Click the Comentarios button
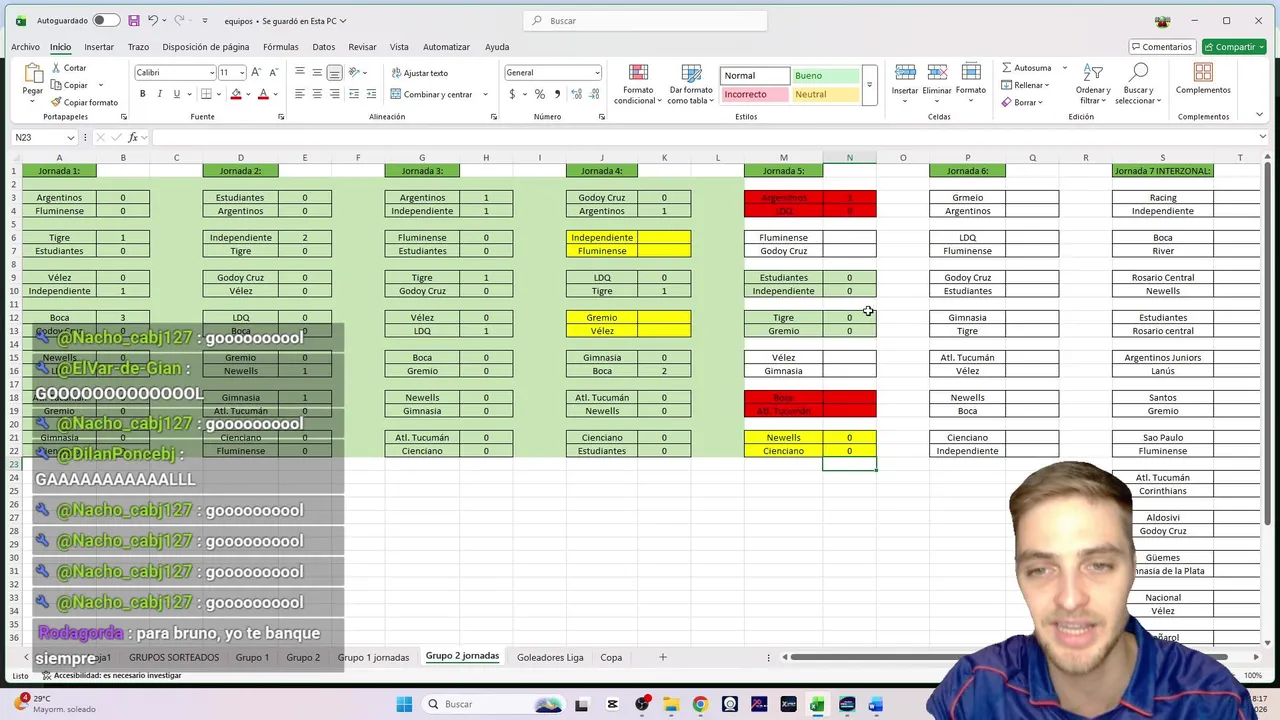Image resolution: width=1280 pixels, height=720 pixels. tap(1162, 47)
